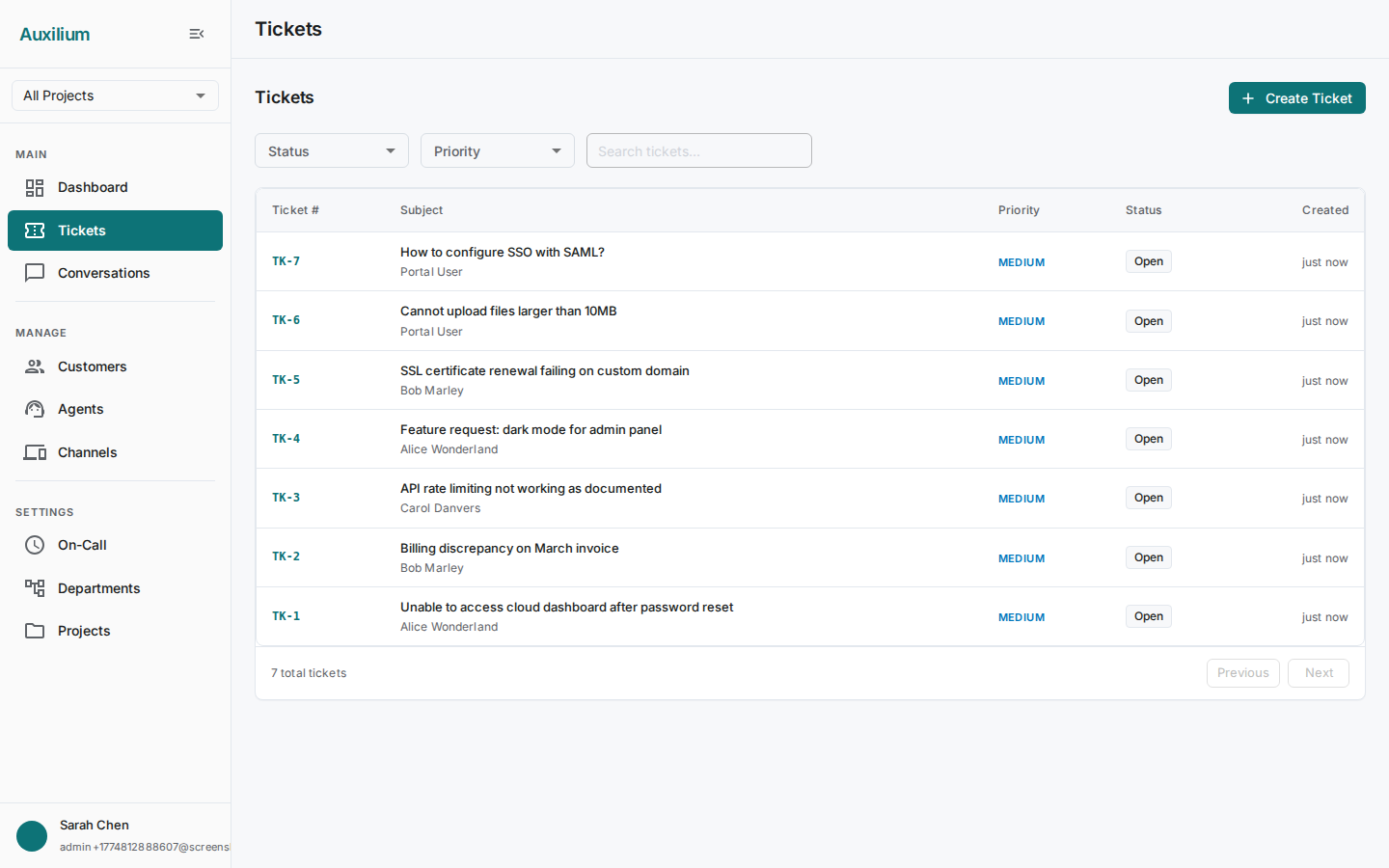Open On-Call using the clock icon
Viewport: 1389px width, 868px height.
[35, 545]
